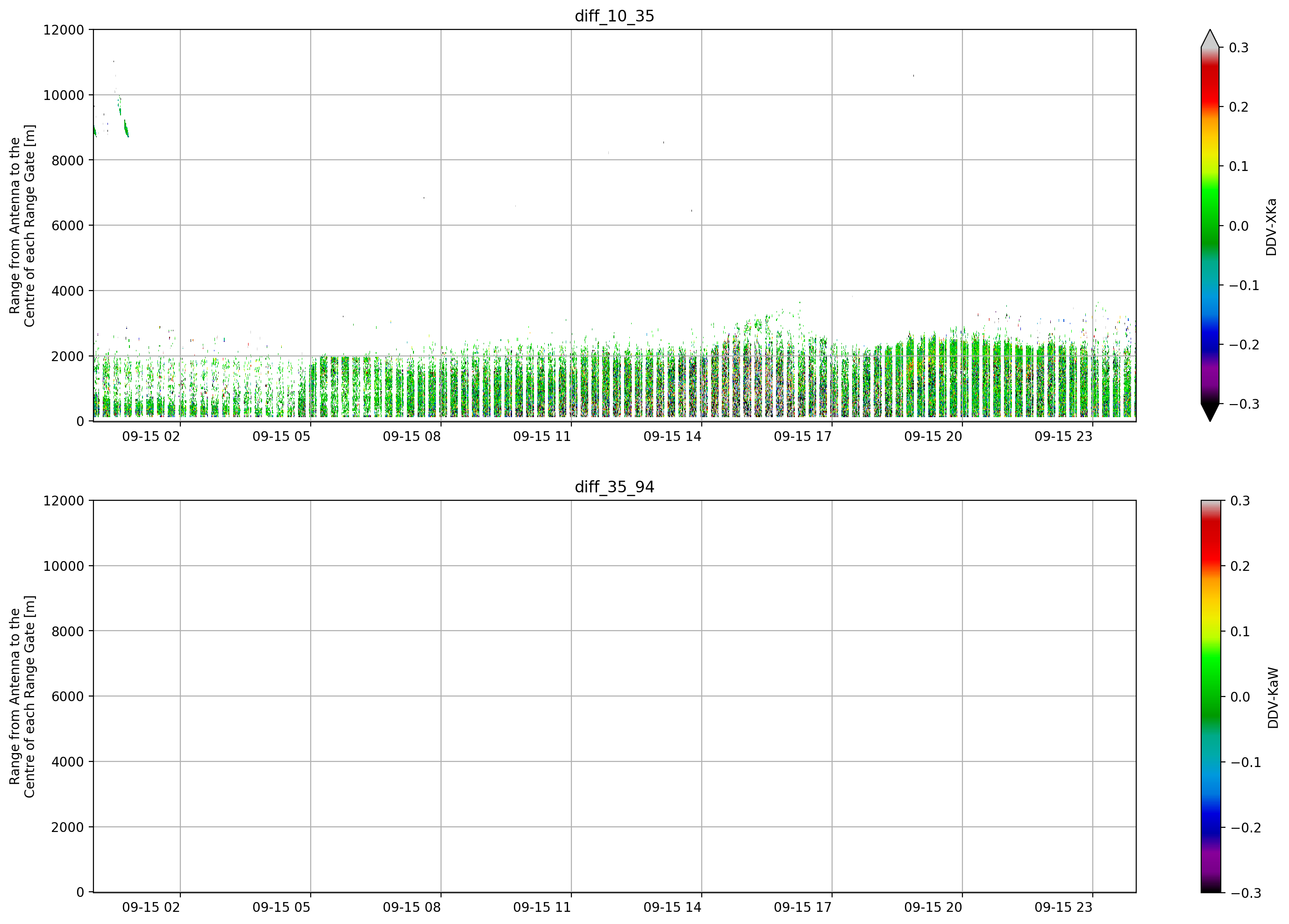Click the 09-15 20 tick label on the bottom plot
The width and height of the screenshot is (1289, 924).
pos(933,907)
